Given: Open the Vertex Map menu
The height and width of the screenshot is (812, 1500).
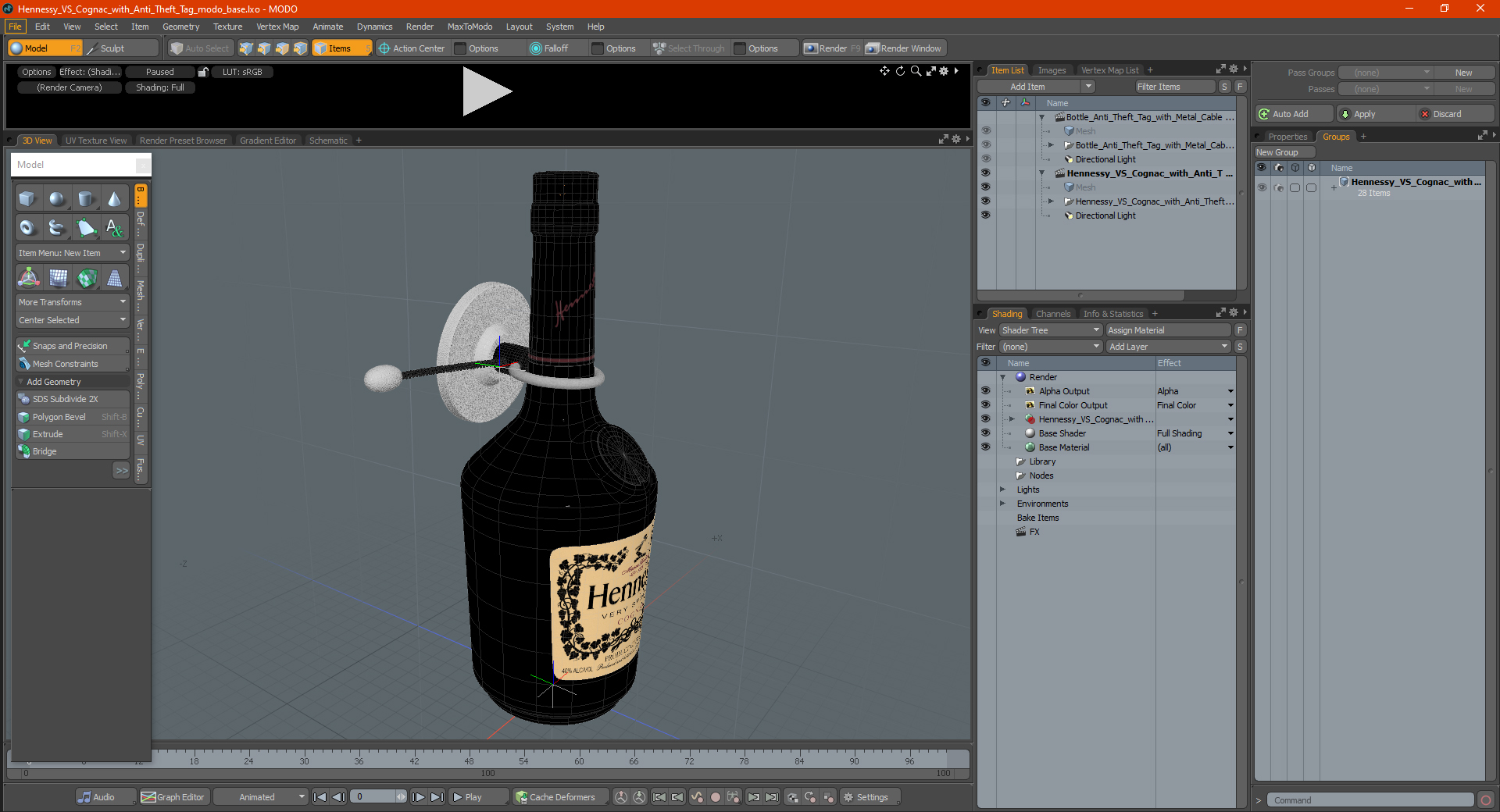Looking at the screenshot, I should [277, 27].
